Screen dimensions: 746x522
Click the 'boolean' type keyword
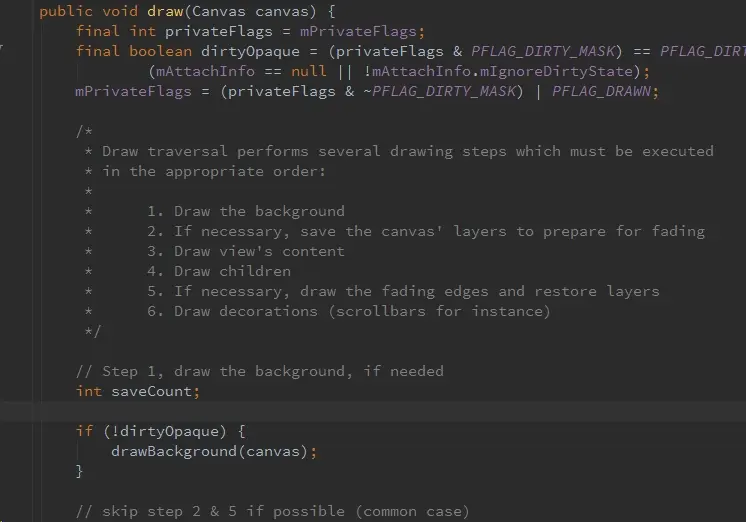click(x=160, y=51)
